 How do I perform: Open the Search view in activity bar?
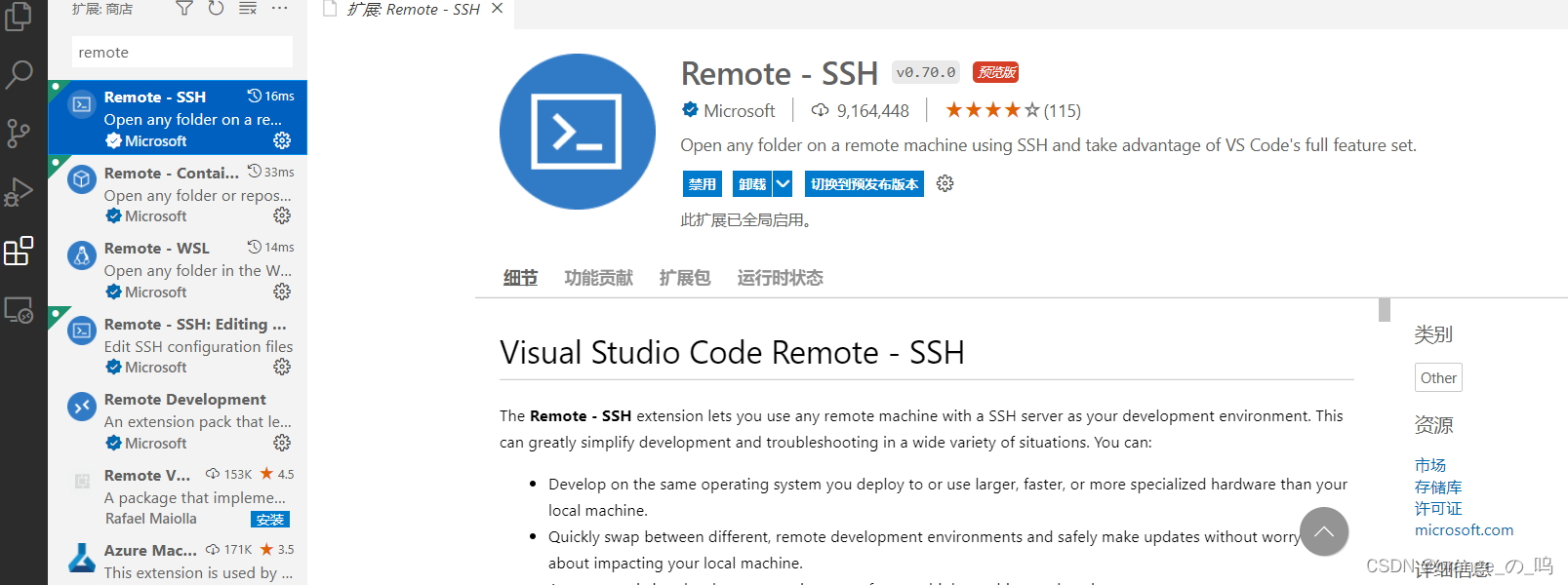point(19,74)
